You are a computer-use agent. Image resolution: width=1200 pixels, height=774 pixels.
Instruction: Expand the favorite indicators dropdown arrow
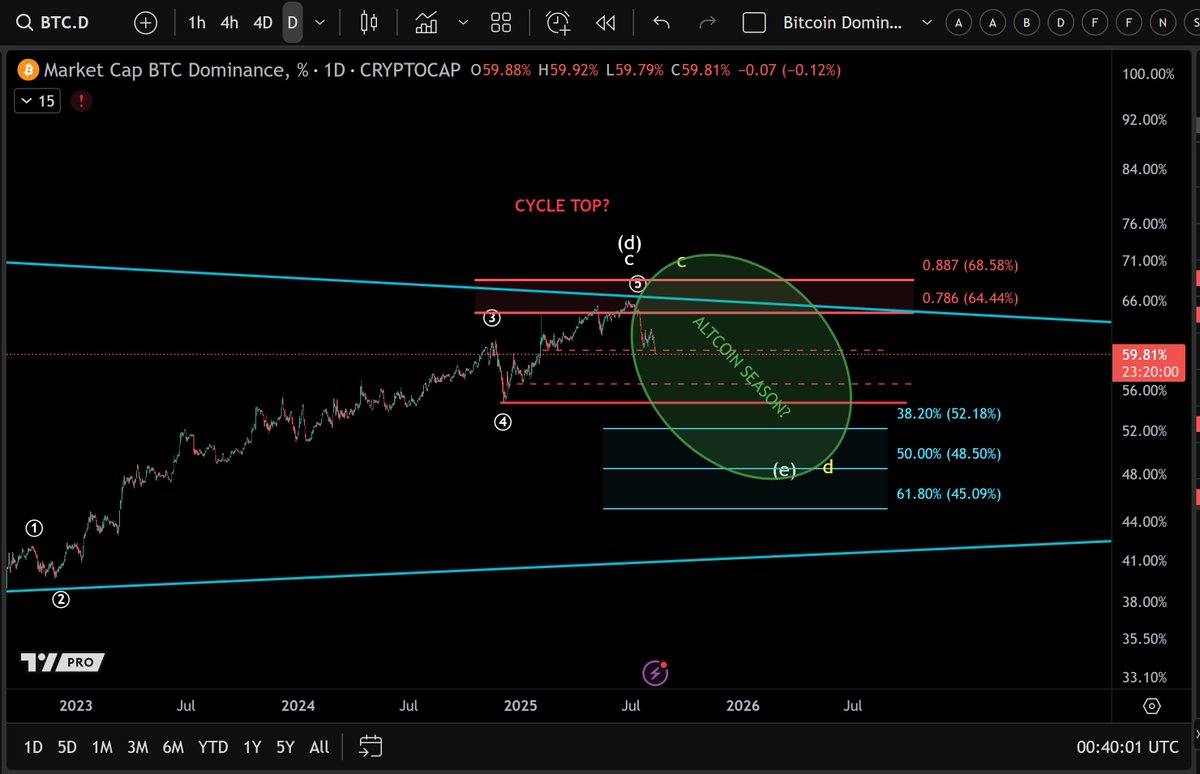pos(462,22)
